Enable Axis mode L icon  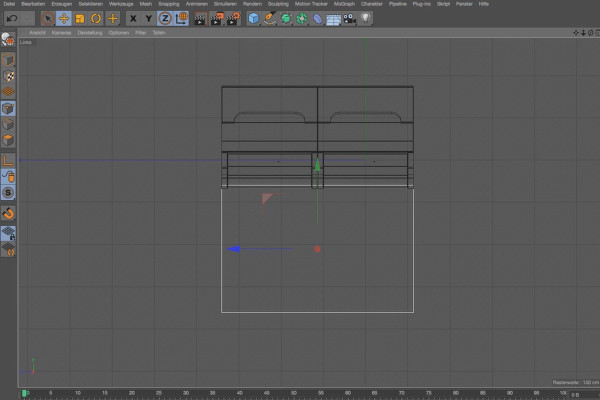pyautogui.click(x=8, y=160)
